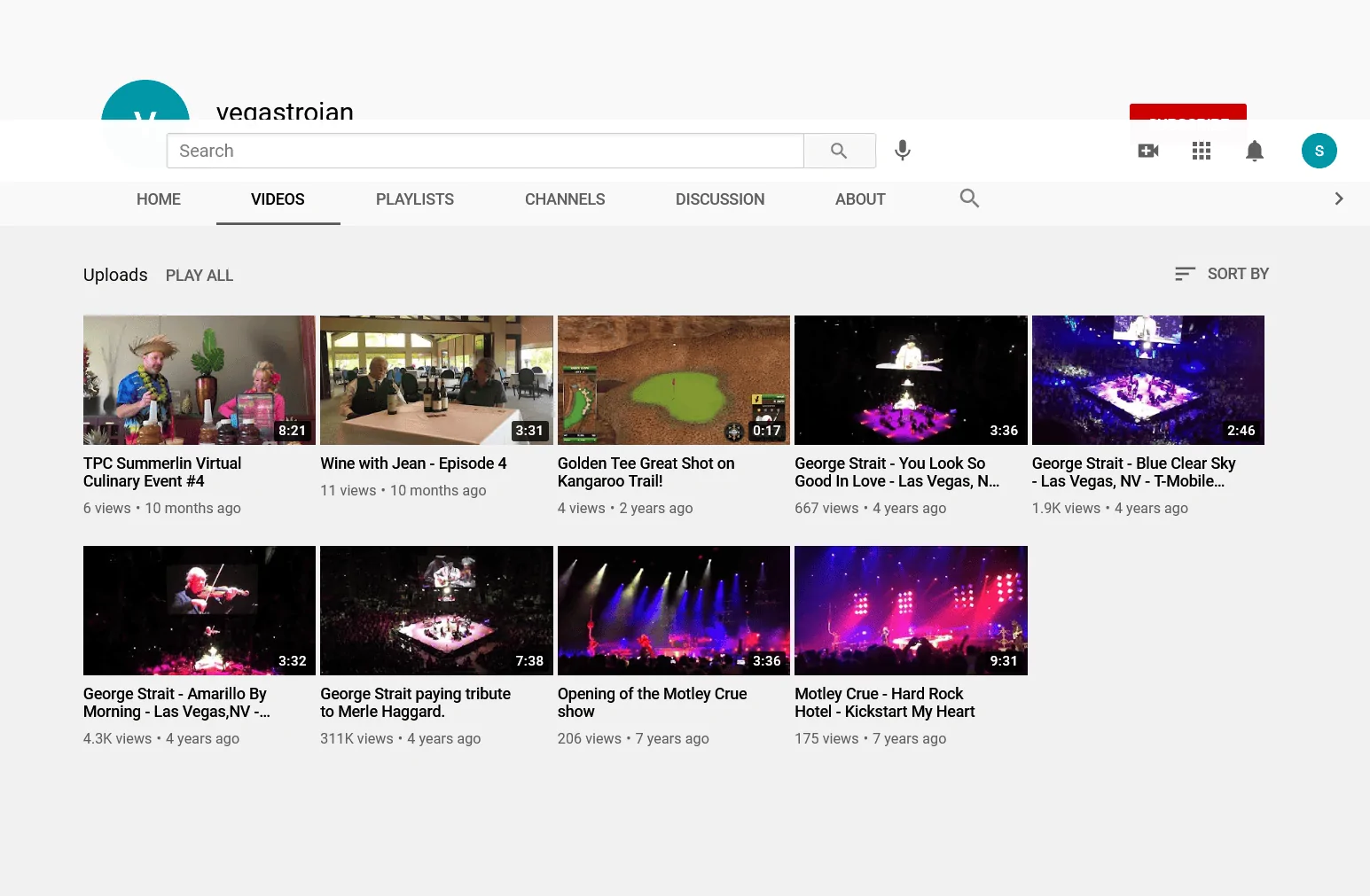Open the Sort By dropdown
This screenshot has width=1370, height=896.
pos(1222,274)
